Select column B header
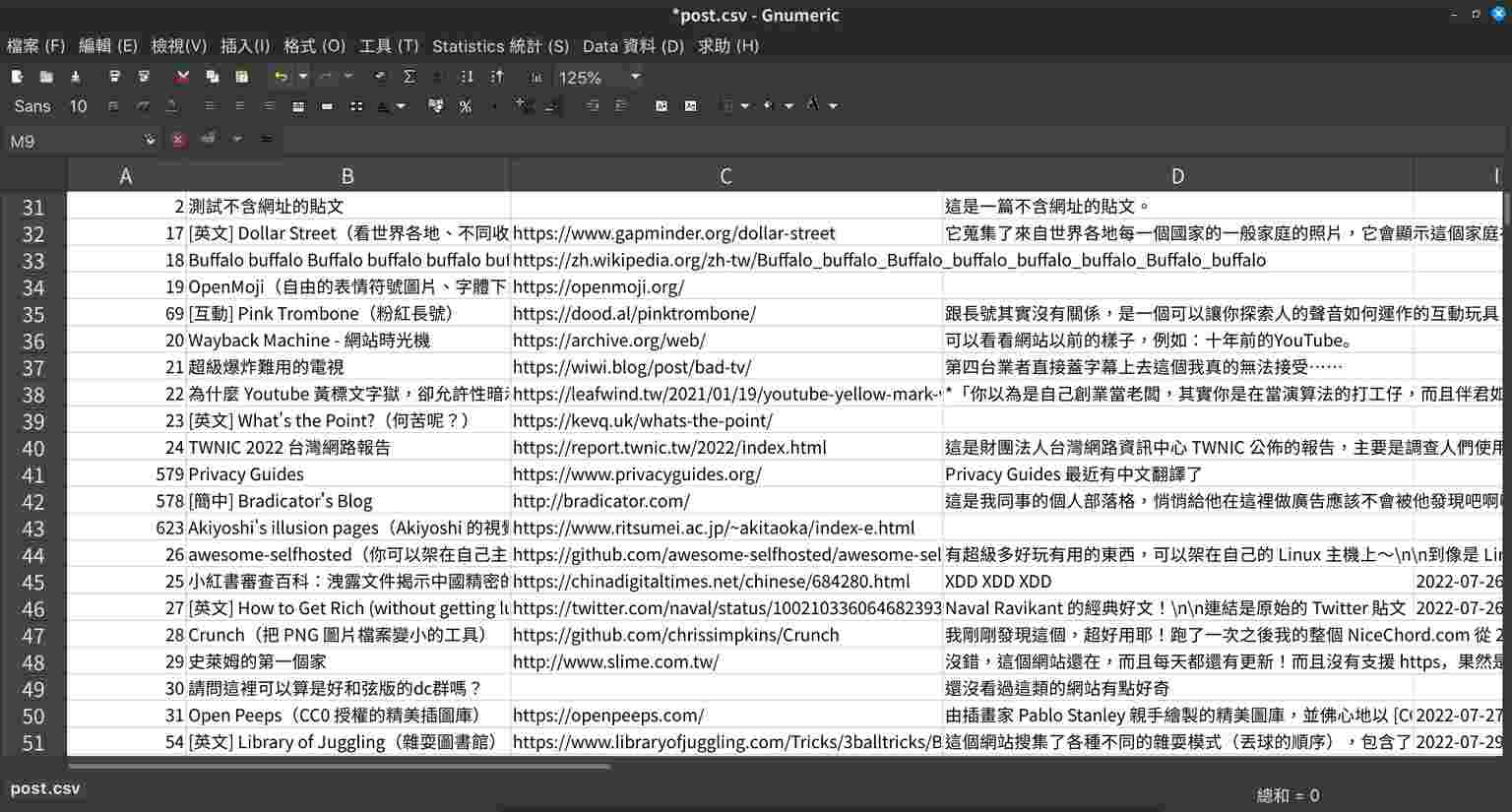The height and width of the screenshot is (812, 1512). click(x=347, y=175)
